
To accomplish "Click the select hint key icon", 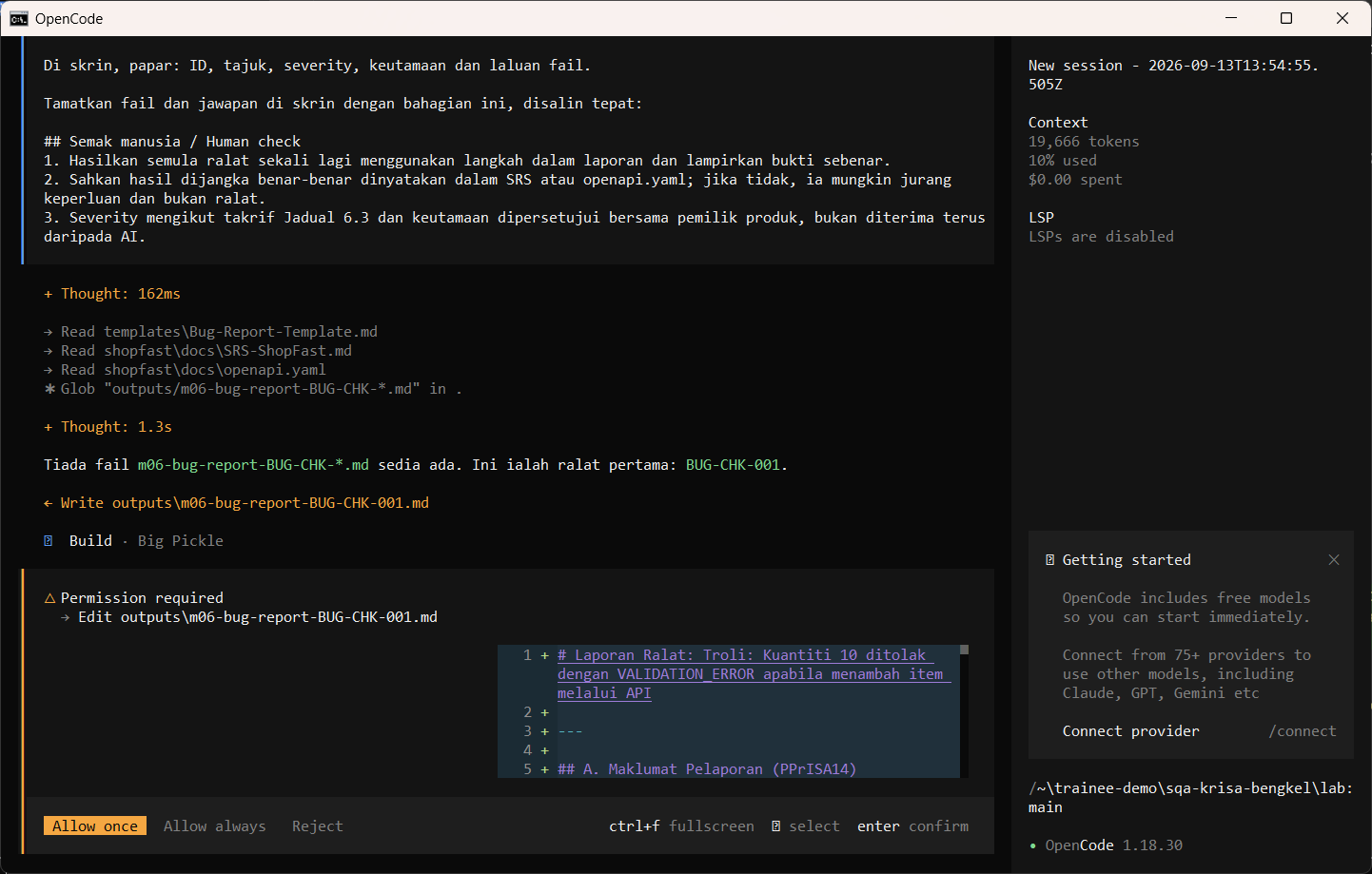I will coord(776,825).
